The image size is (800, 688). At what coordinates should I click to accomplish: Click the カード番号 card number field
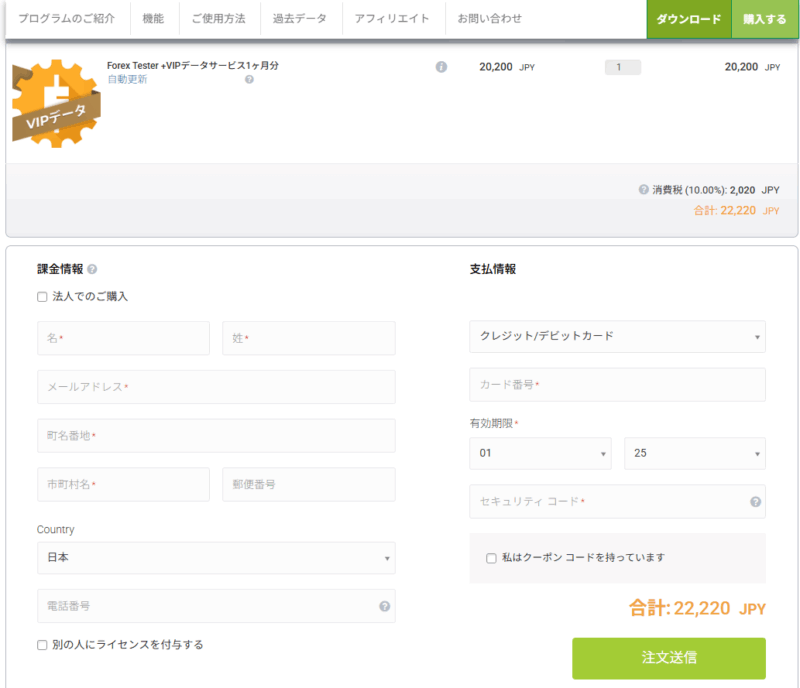point(617,385)
